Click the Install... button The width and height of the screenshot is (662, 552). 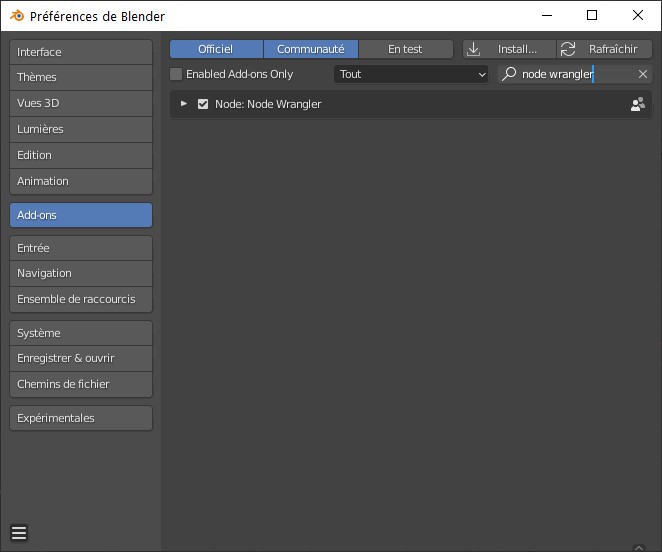point(509,49)
